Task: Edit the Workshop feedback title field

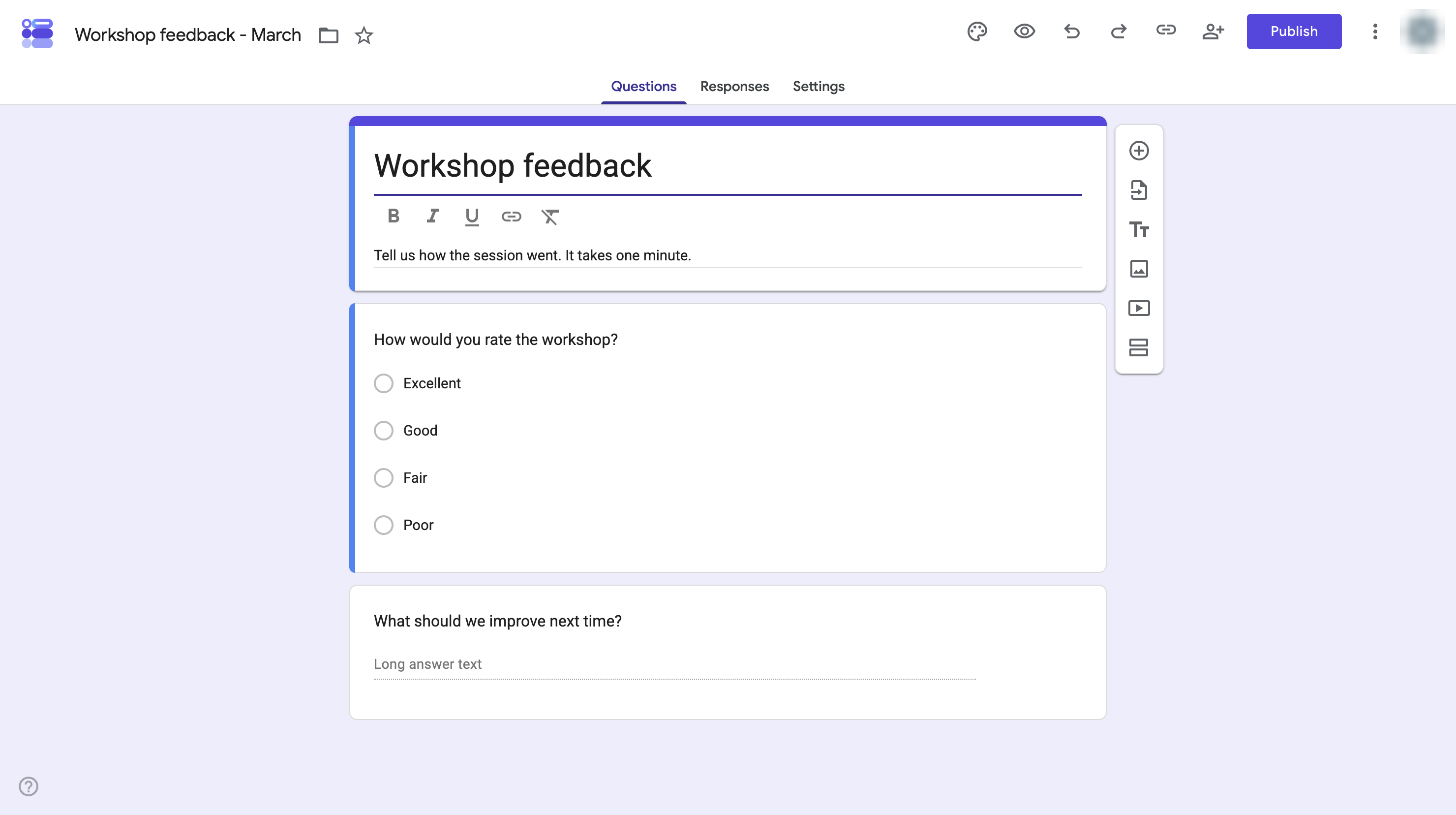Action: [728, 166]
